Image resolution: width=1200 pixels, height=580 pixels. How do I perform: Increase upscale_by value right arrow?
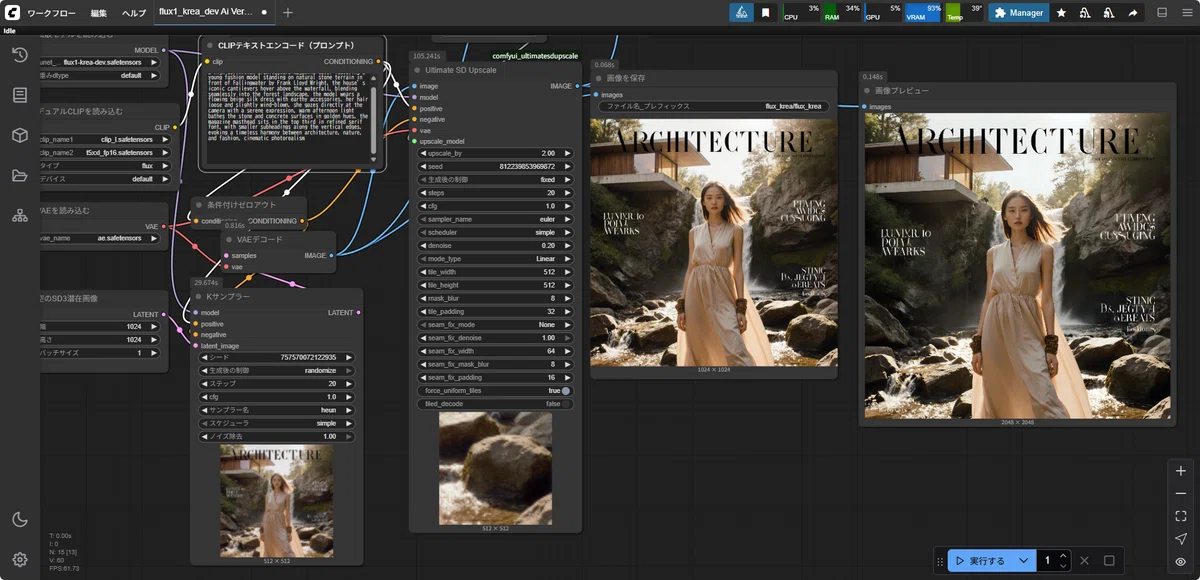point(567,153)
